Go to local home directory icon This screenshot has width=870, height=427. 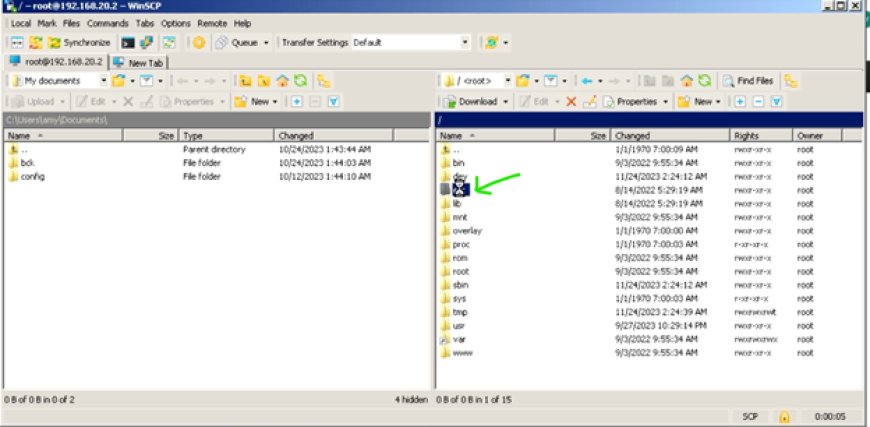[282, 81]
